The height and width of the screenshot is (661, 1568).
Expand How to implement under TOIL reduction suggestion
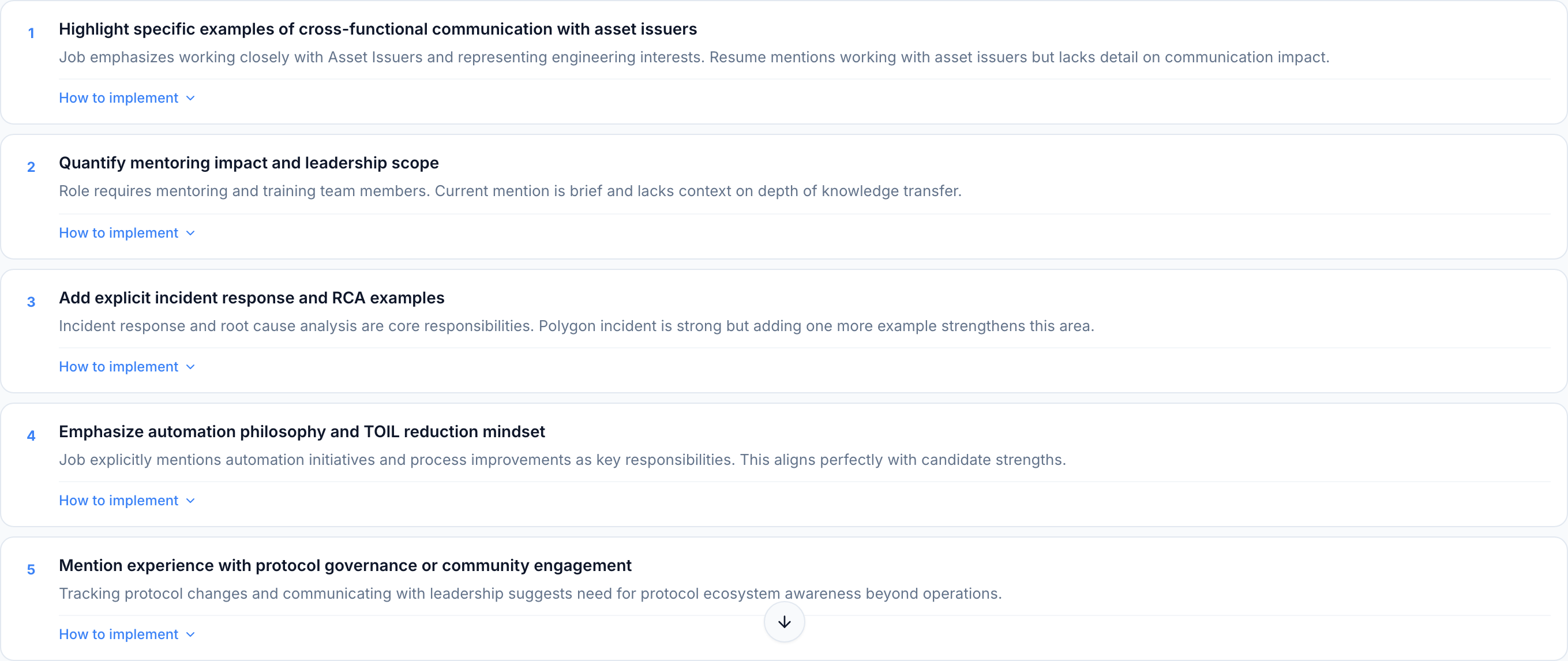tap(126, 500)
